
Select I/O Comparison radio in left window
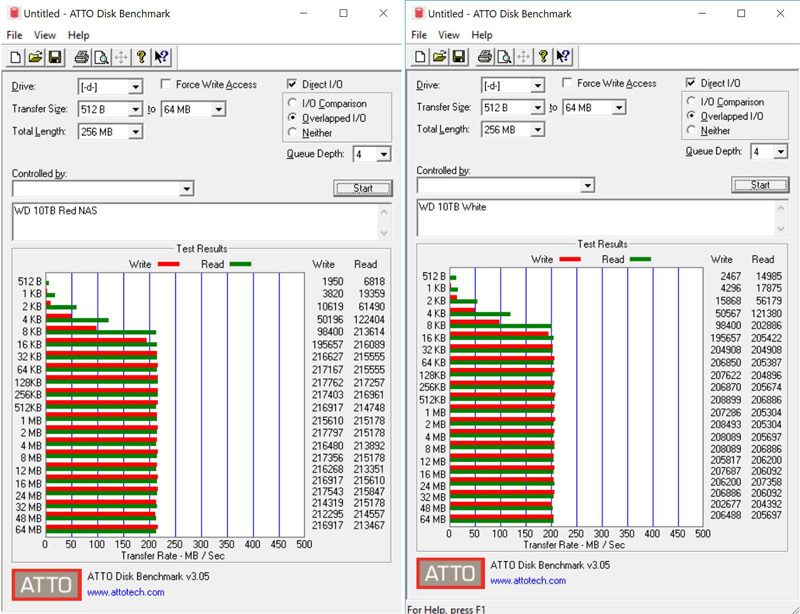[293, 104]
